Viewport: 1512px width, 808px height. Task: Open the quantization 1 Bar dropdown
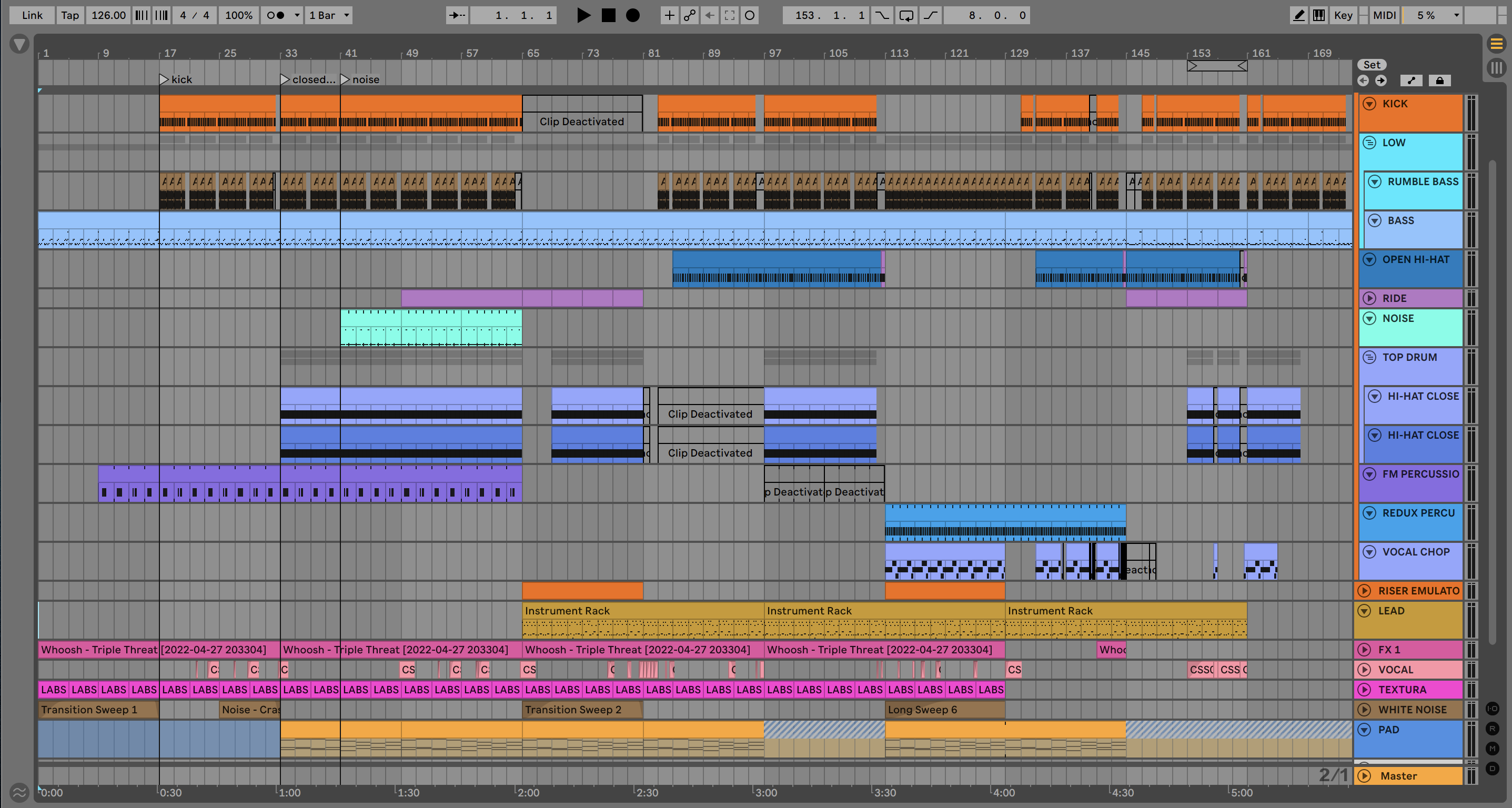click(x=330, y=15)
